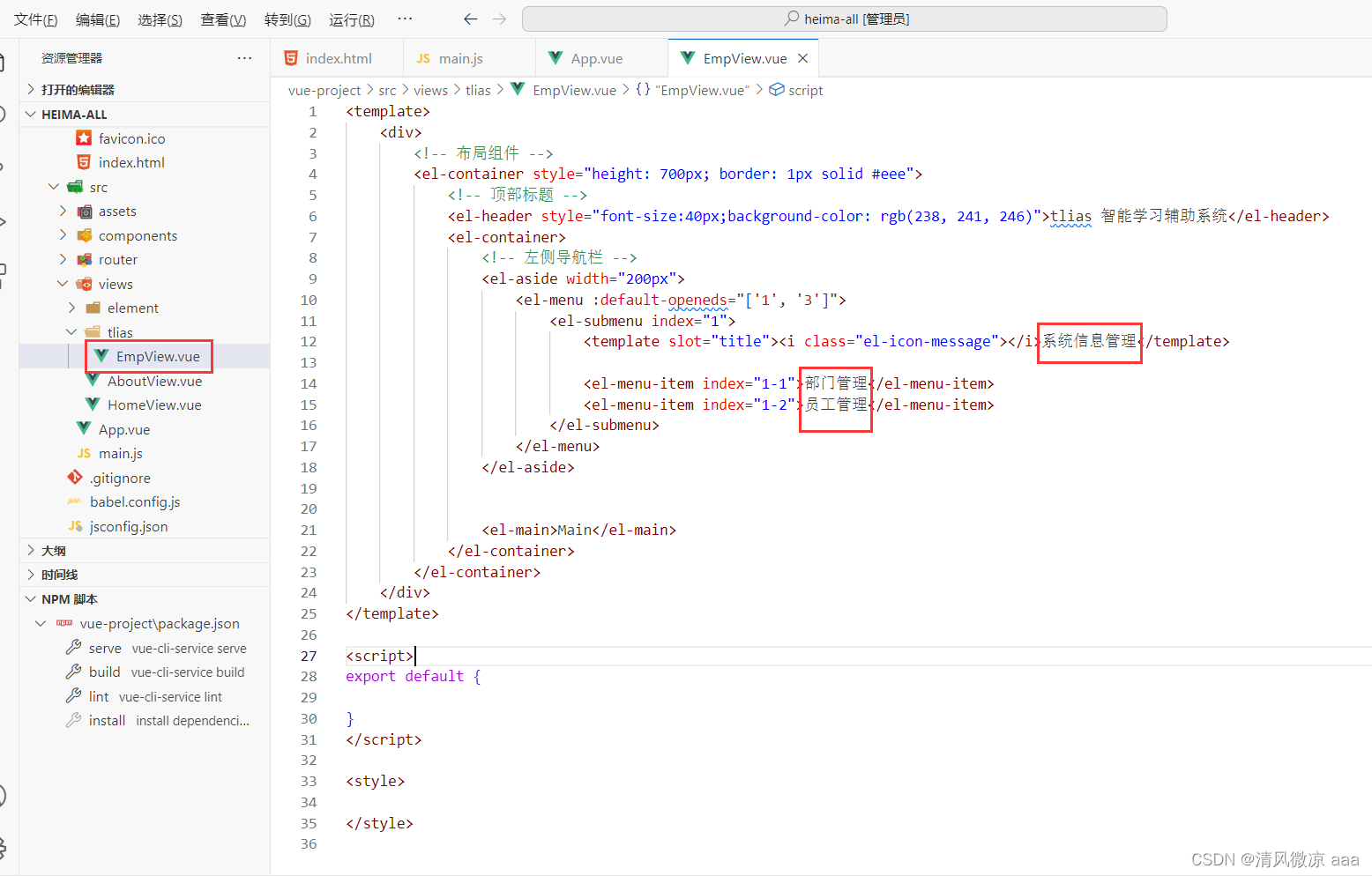Switch to the App.vue tab

point(601,58)
